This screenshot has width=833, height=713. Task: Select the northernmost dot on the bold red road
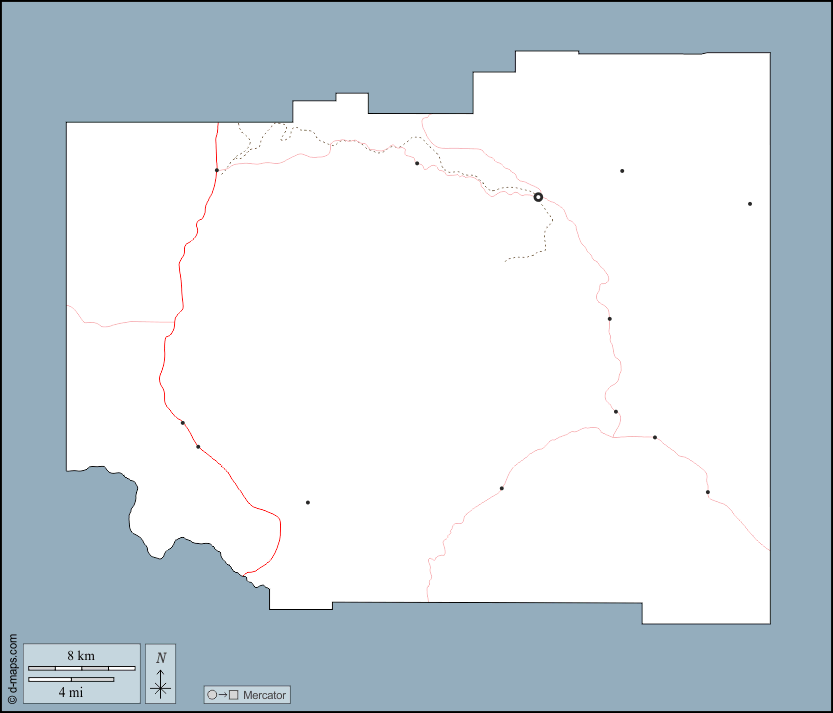(x=217, y=171)
